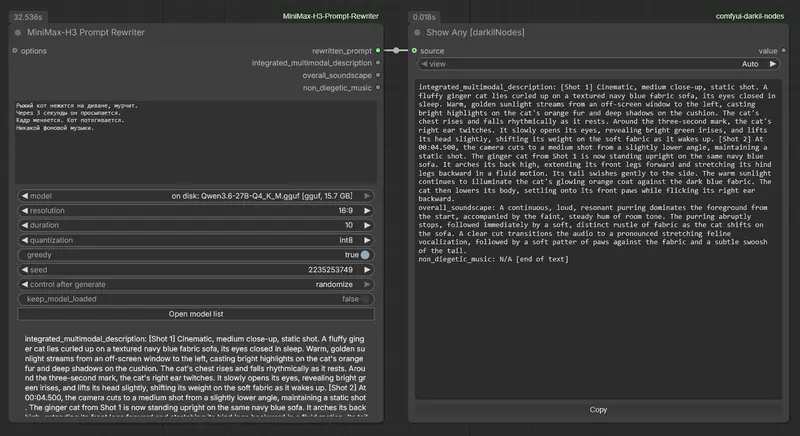Click the Show Any output text area
The width and height of the screenshot is (800, 436).
coord(598,239)
